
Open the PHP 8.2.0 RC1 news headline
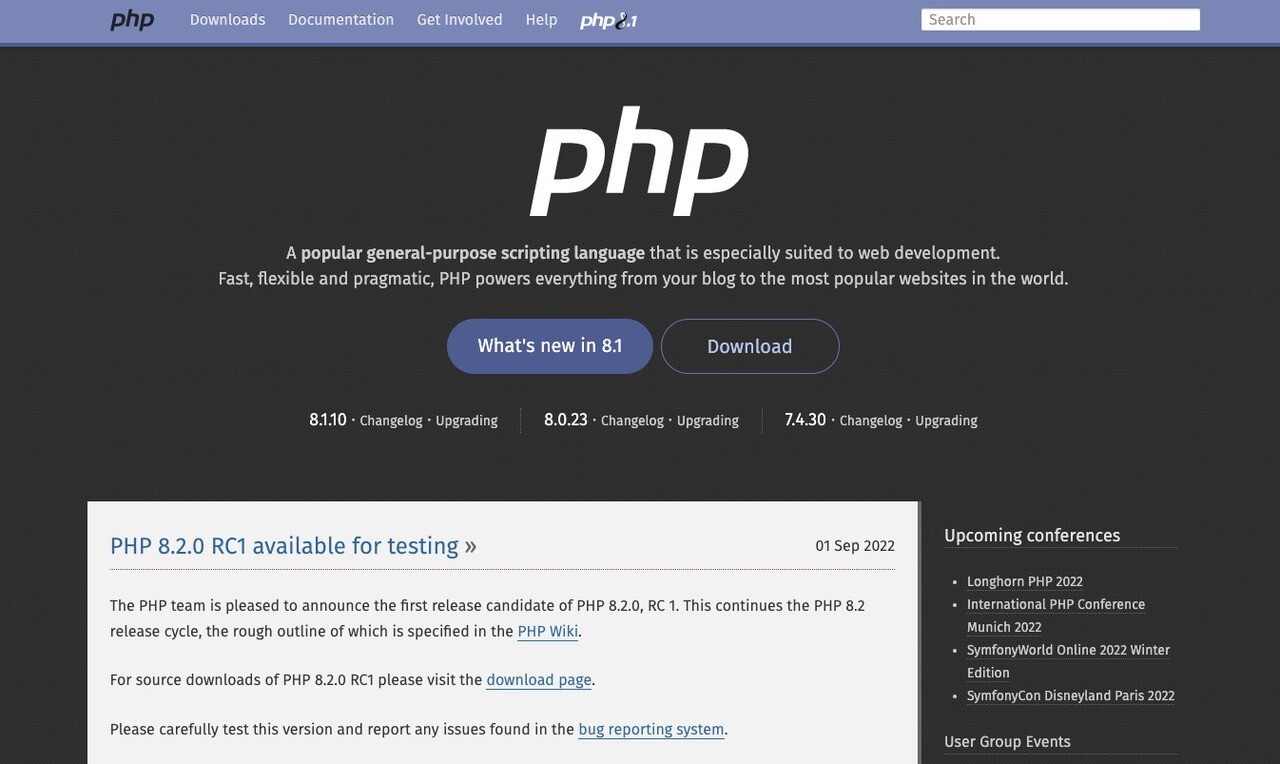pos(284,546)
